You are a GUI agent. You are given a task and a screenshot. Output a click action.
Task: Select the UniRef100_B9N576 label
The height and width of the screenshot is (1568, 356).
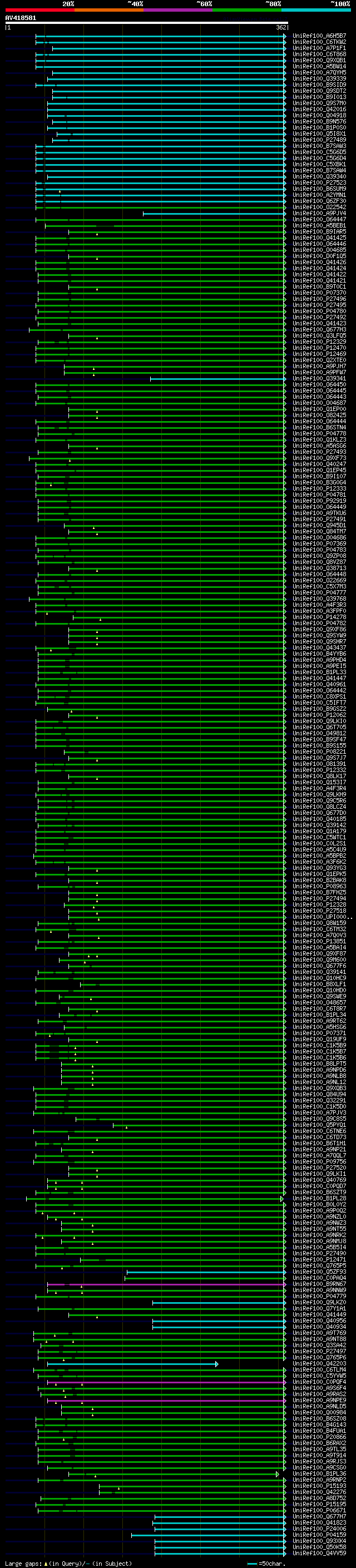(x=319, y=121)
